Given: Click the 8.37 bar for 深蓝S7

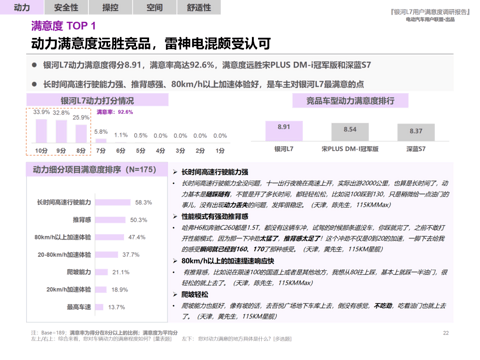Looking at the screenshot, I should pos(416,132).
